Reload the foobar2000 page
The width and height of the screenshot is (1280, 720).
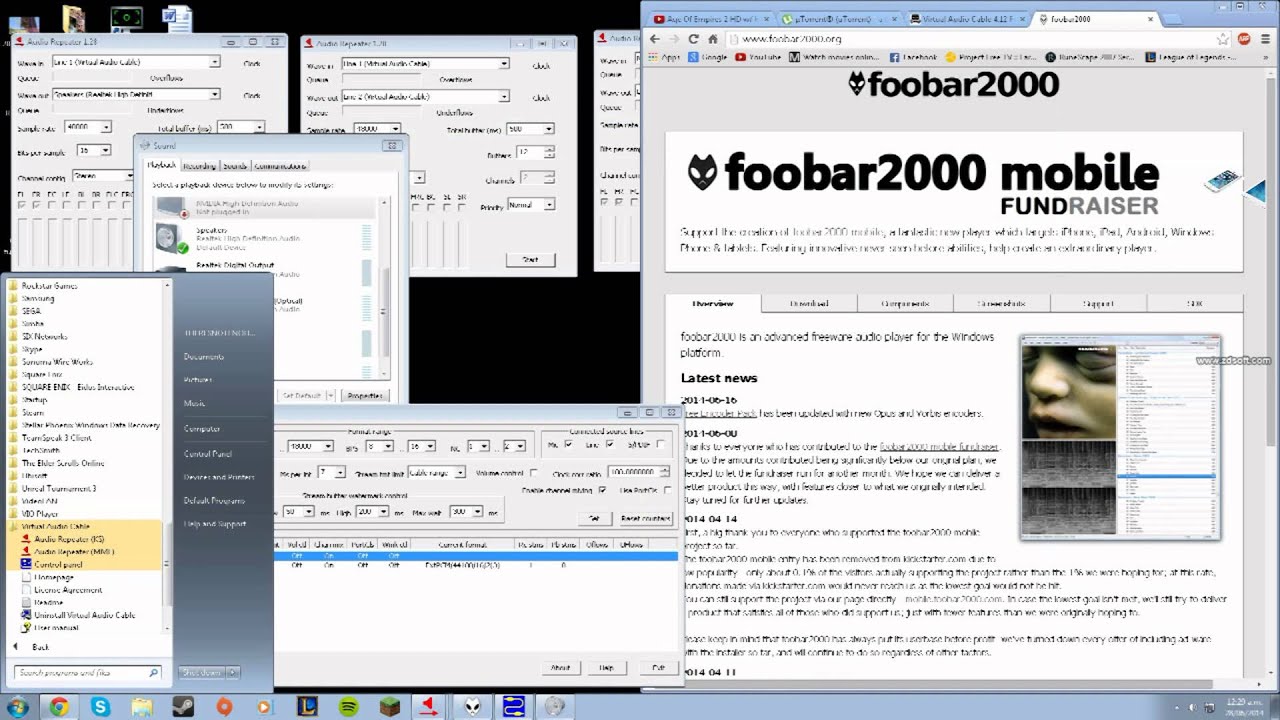pyautogui.click(x=693, y=39)
